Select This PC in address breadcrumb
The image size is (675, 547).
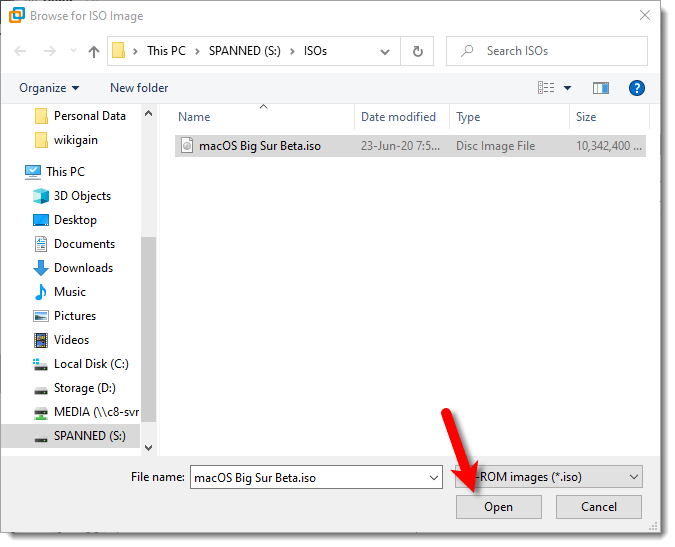[x=166, y=51]
